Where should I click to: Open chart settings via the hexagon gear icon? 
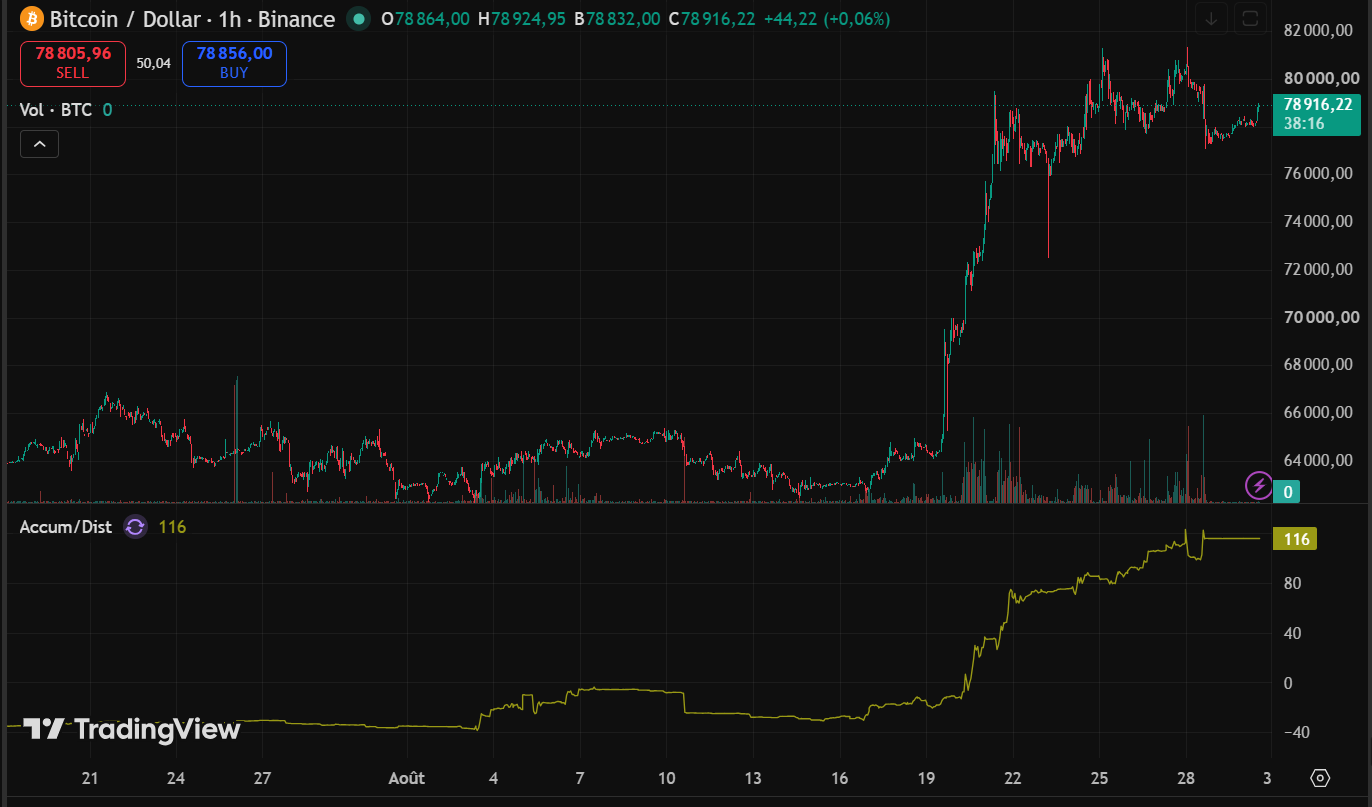(x=1320, y=778)
